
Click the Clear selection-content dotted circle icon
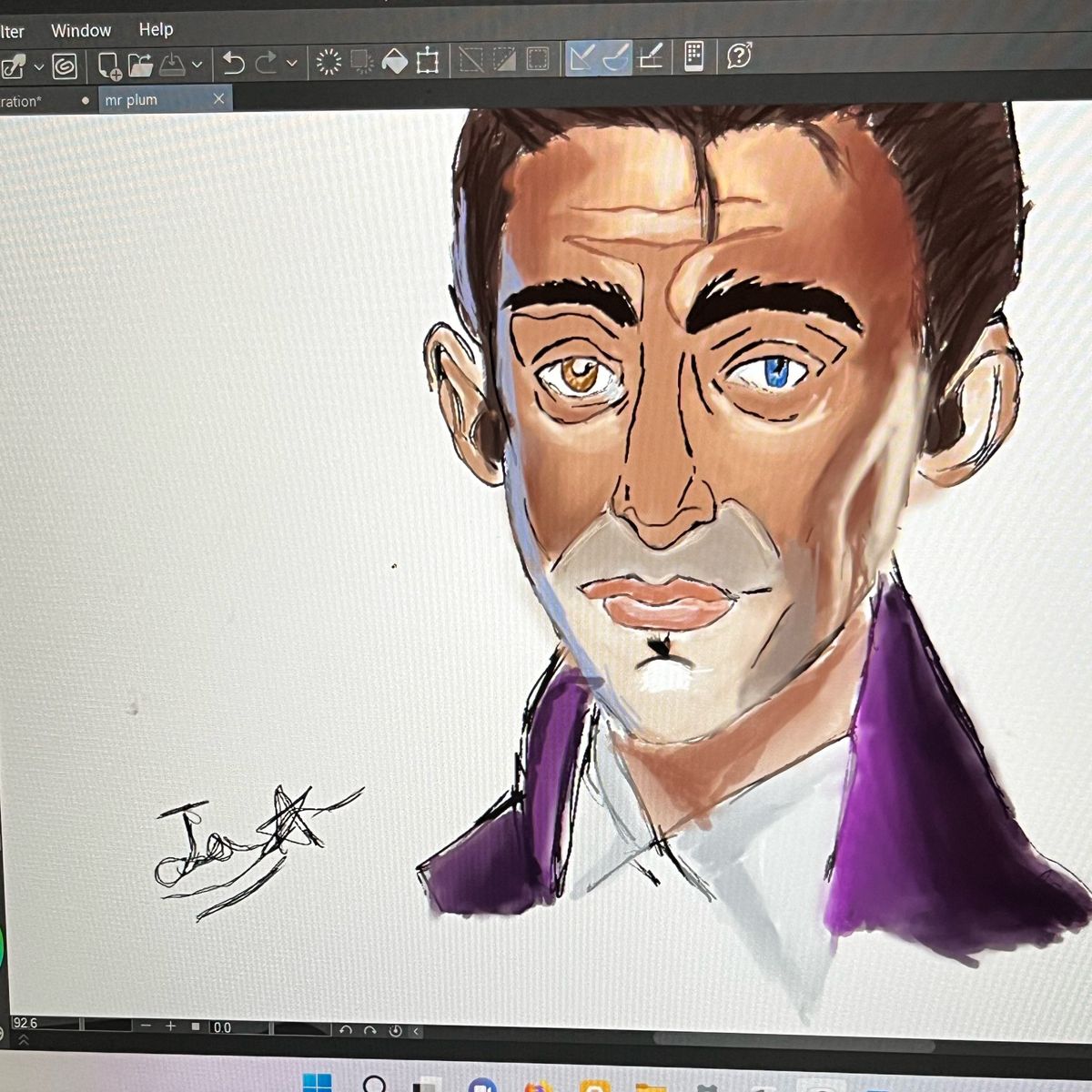(x=329, y=62)
